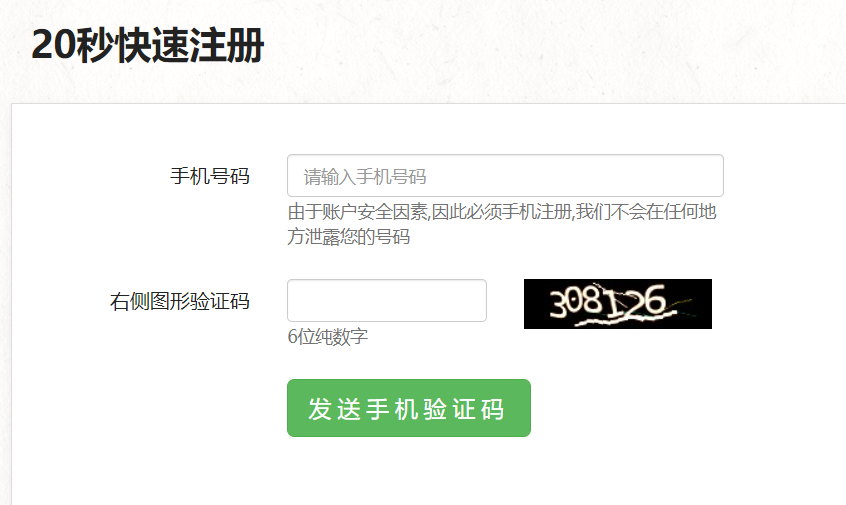The image size is (846, 505).
Task: Select the 右侧图形验证码 field label
Action: click(180, 301)
